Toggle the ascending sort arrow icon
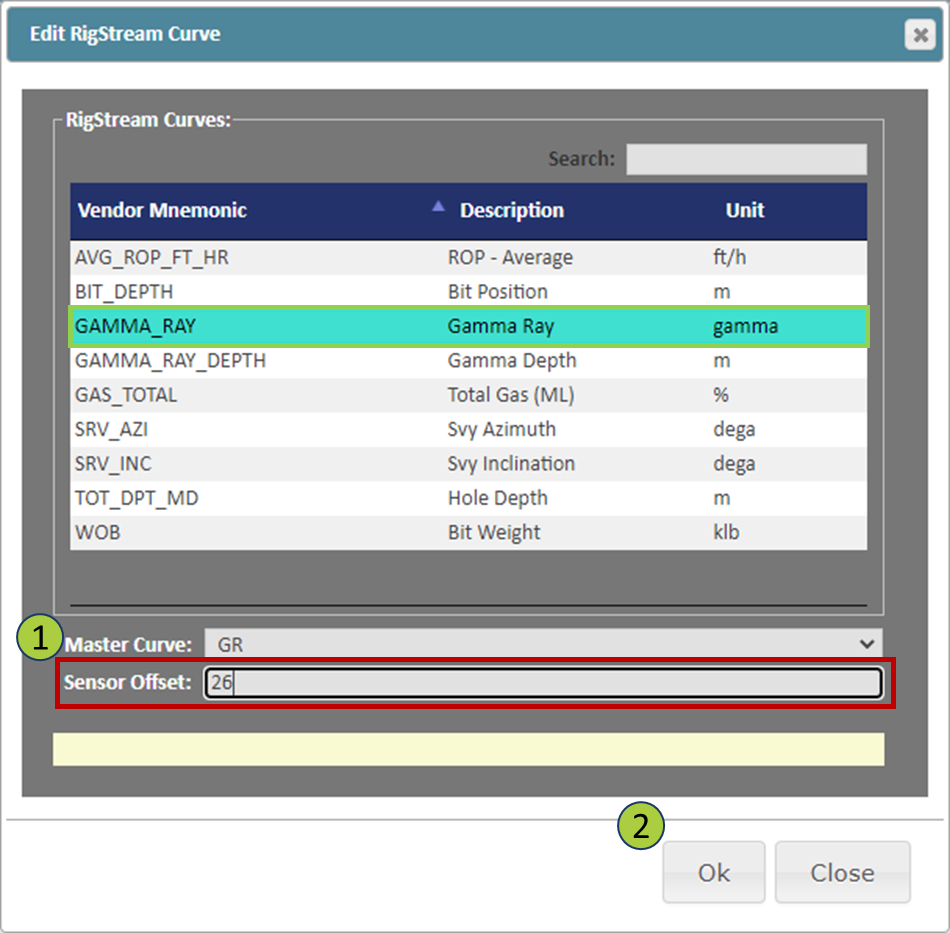Screen dimensions: 950x933 [x=438, y=207]
